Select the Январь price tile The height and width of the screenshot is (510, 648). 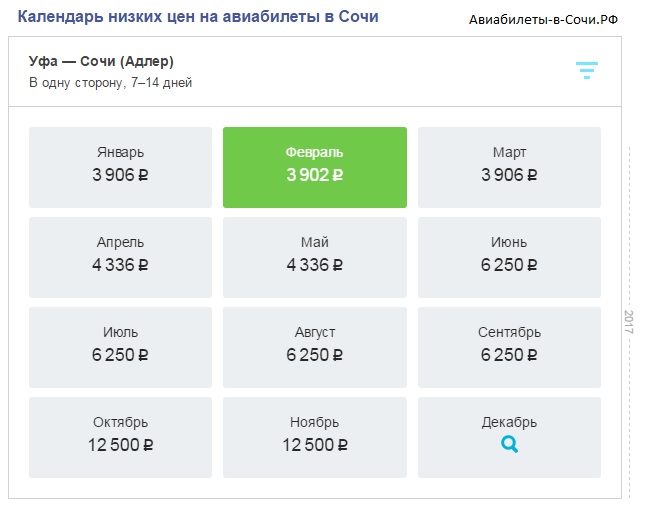120,167
